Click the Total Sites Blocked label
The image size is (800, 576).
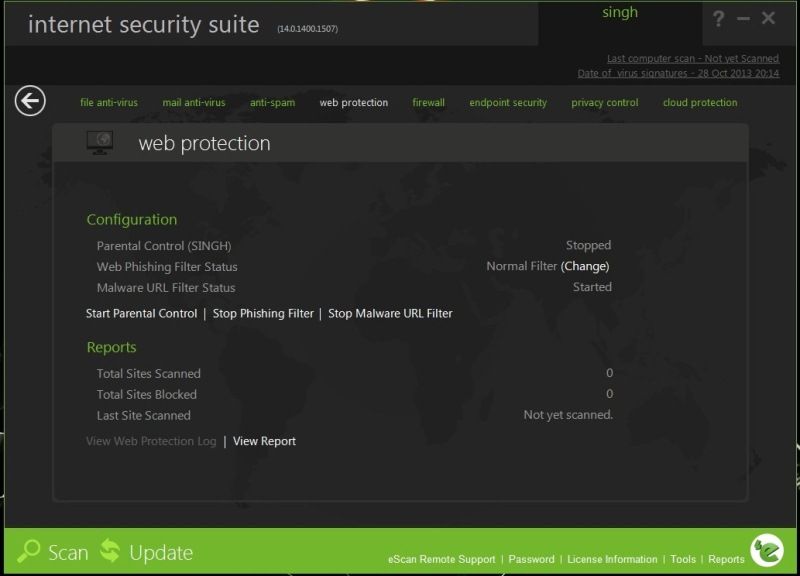146,394
